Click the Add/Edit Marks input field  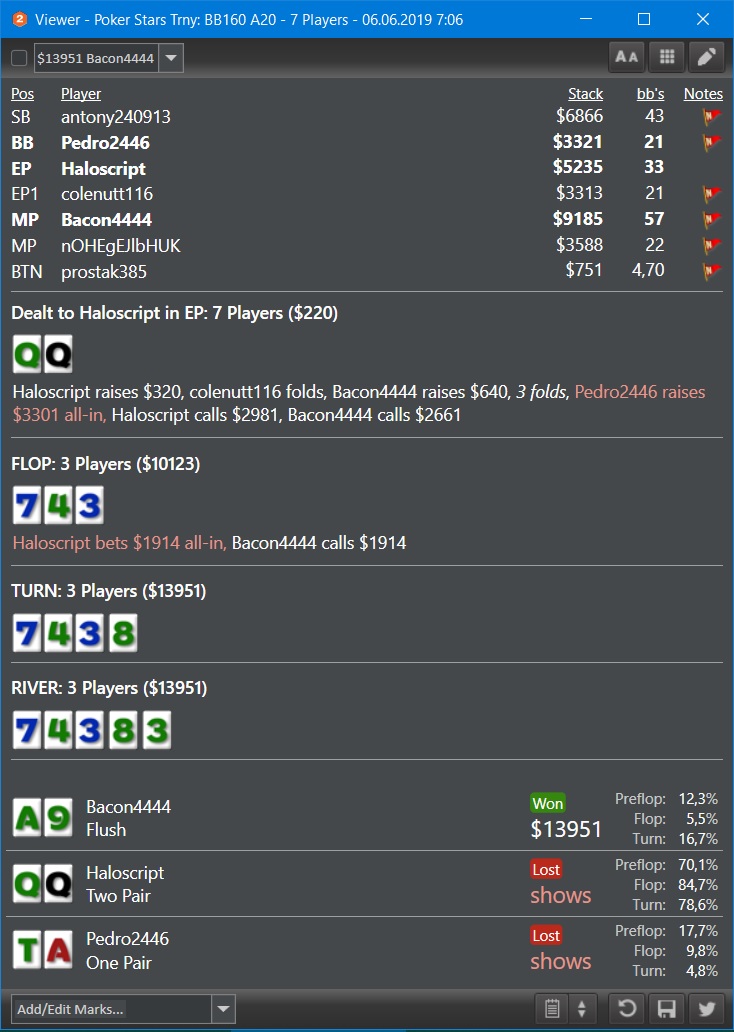(x=112, y=1009)
